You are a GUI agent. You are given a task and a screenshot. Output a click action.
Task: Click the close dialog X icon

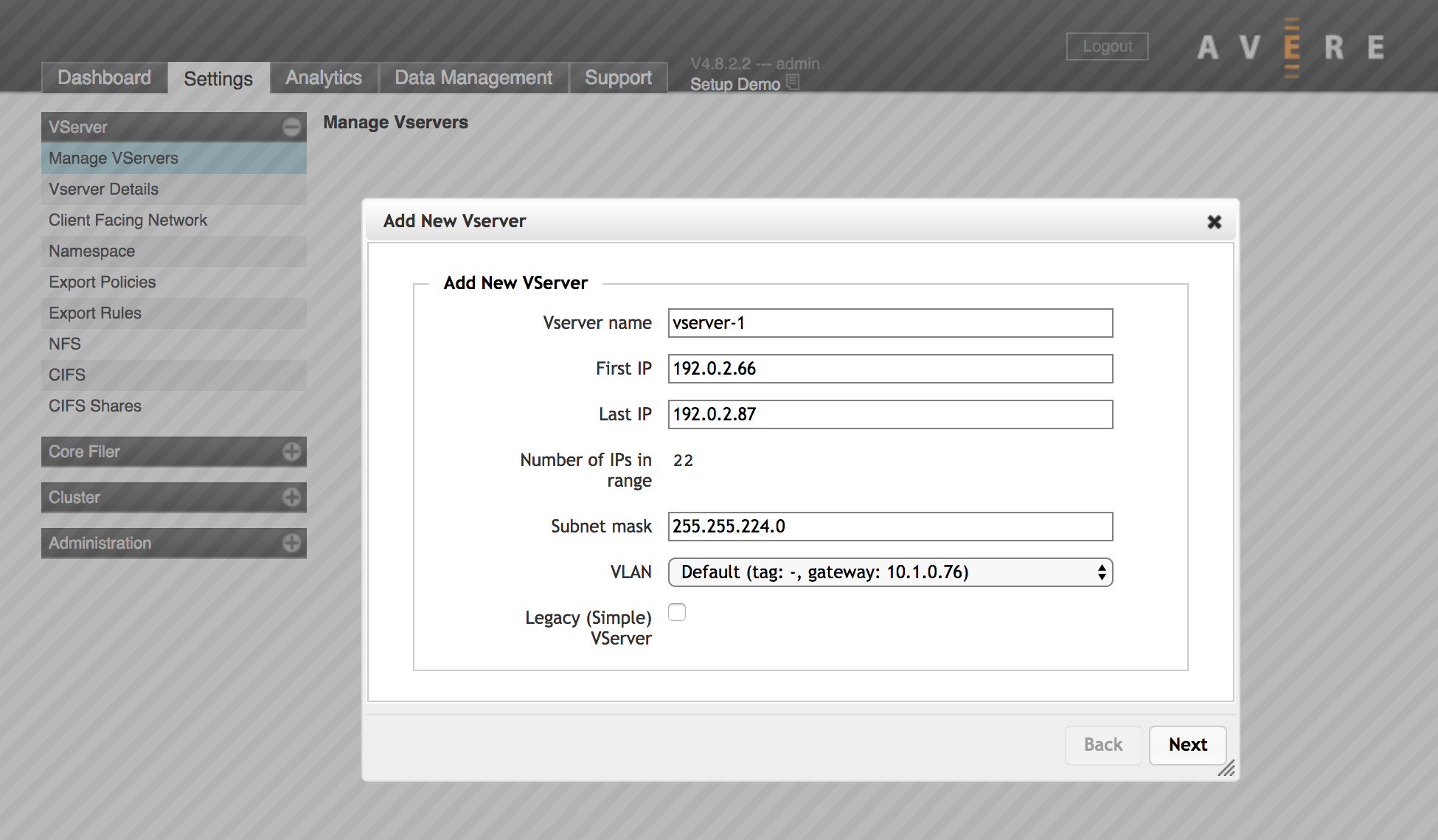point(1214,222)
